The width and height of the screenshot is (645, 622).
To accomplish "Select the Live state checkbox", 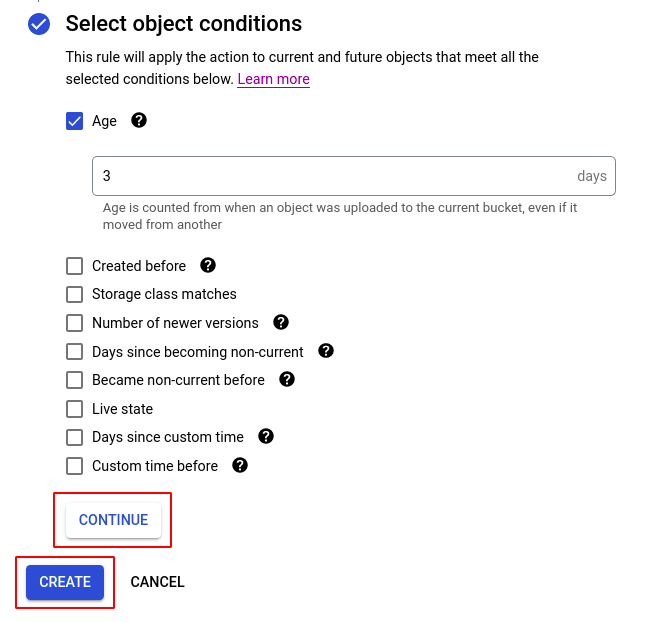I will (x=74, y=409).
